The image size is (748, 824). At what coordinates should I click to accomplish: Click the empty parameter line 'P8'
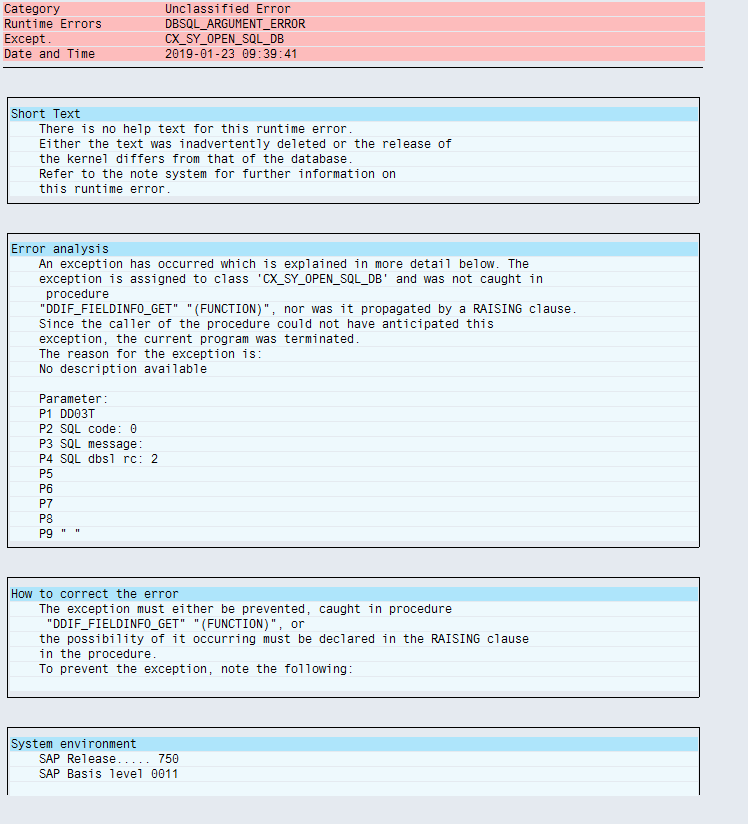click(46, 519)
